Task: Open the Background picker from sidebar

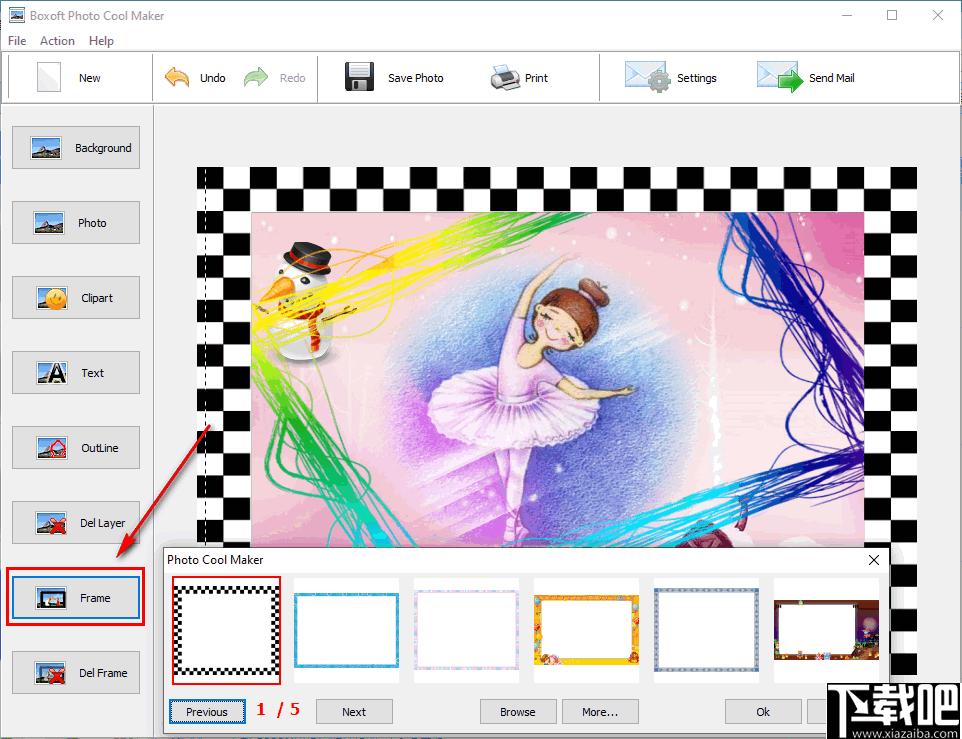Action: click(x=76, y=148)
